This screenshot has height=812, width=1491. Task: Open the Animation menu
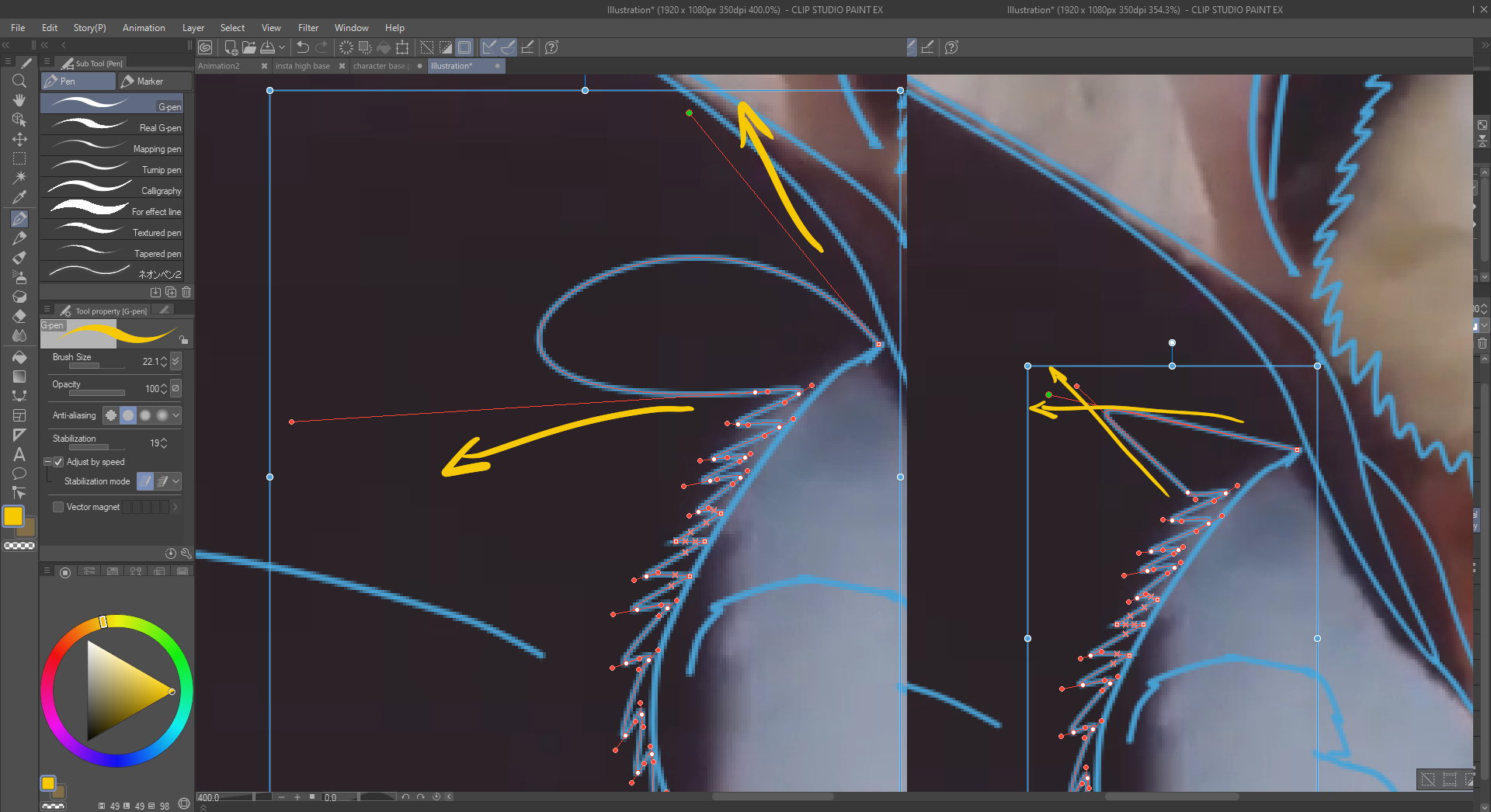click(144, 28)
